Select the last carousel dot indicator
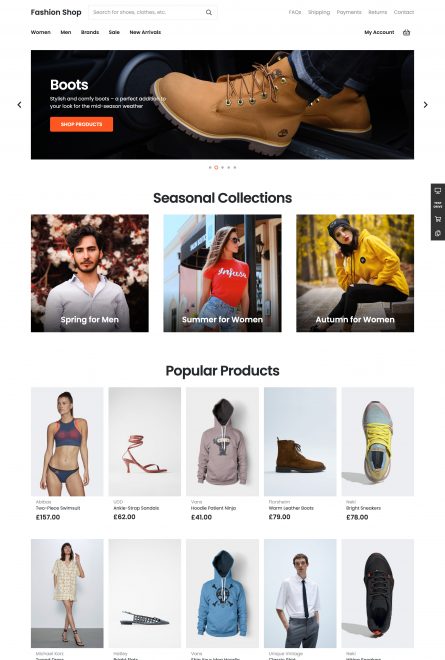The image size is (445, 660). click(235, 168)
